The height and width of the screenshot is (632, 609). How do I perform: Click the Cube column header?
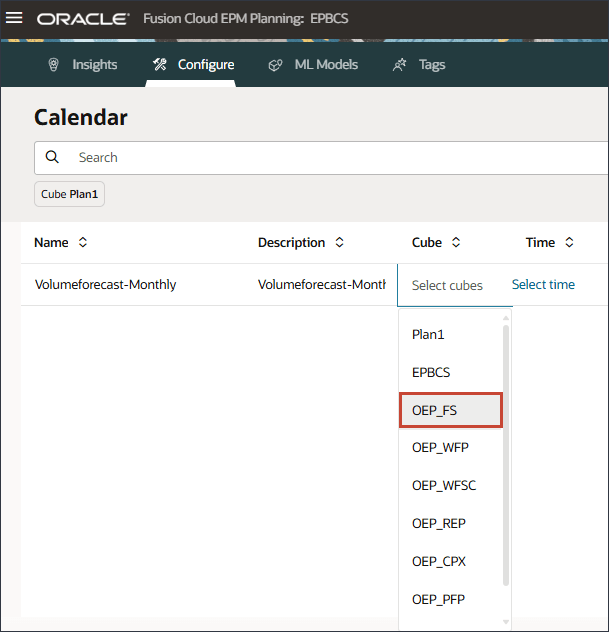(427, 243)
